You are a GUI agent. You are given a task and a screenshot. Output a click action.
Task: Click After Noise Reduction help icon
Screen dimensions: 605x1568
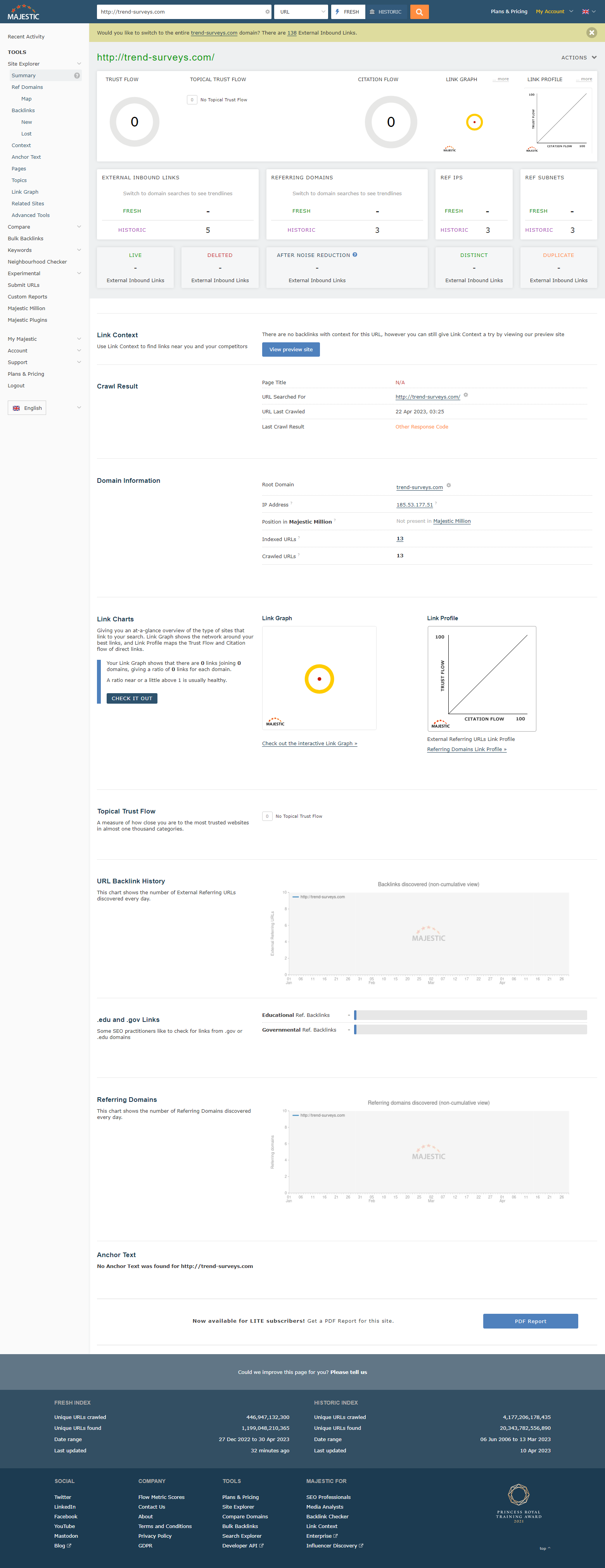click(x=355, y=255)
